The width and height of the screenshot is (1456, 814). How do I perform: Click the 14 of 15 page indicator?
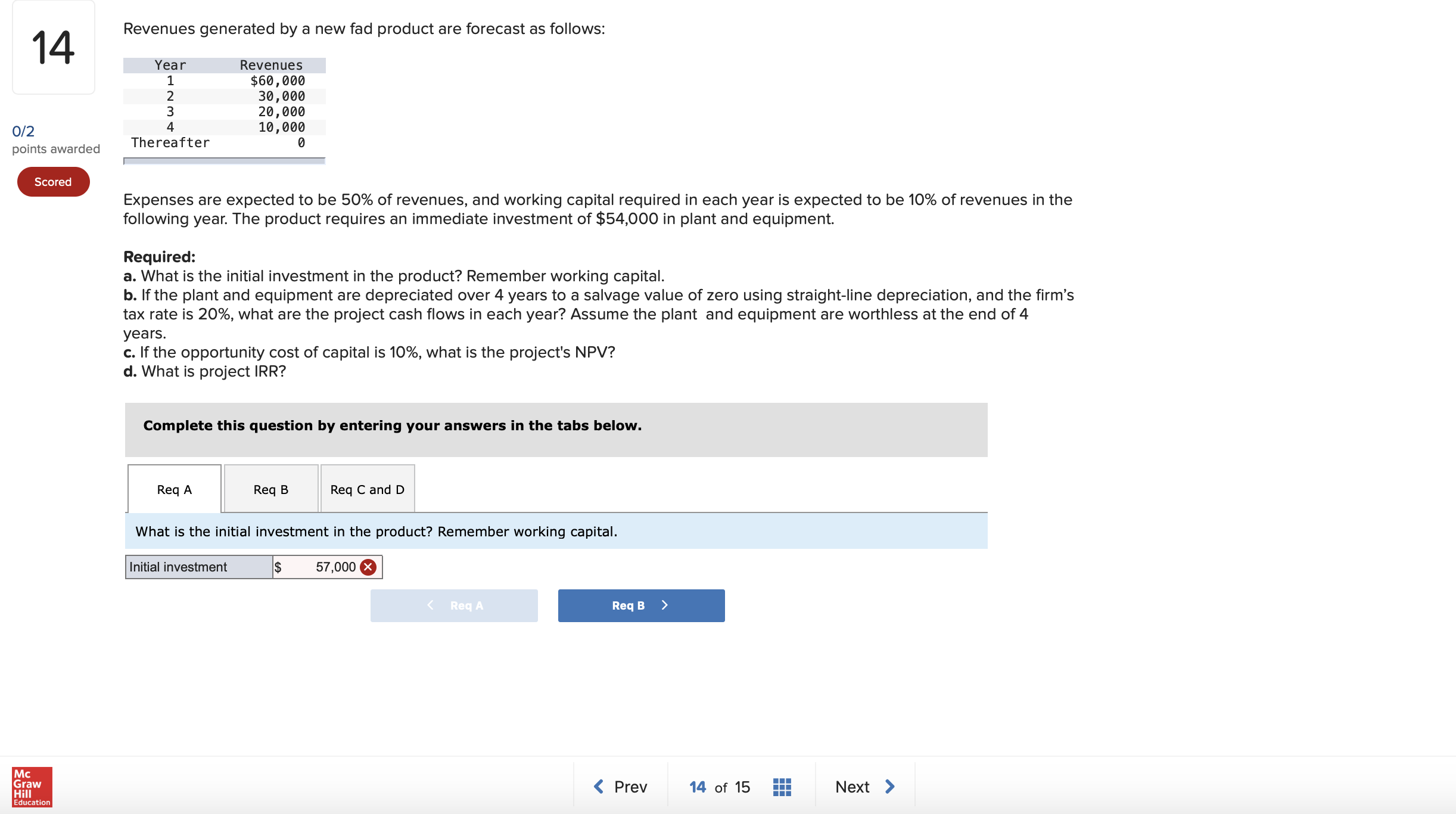pyautogui.click(x=720, y=787)
